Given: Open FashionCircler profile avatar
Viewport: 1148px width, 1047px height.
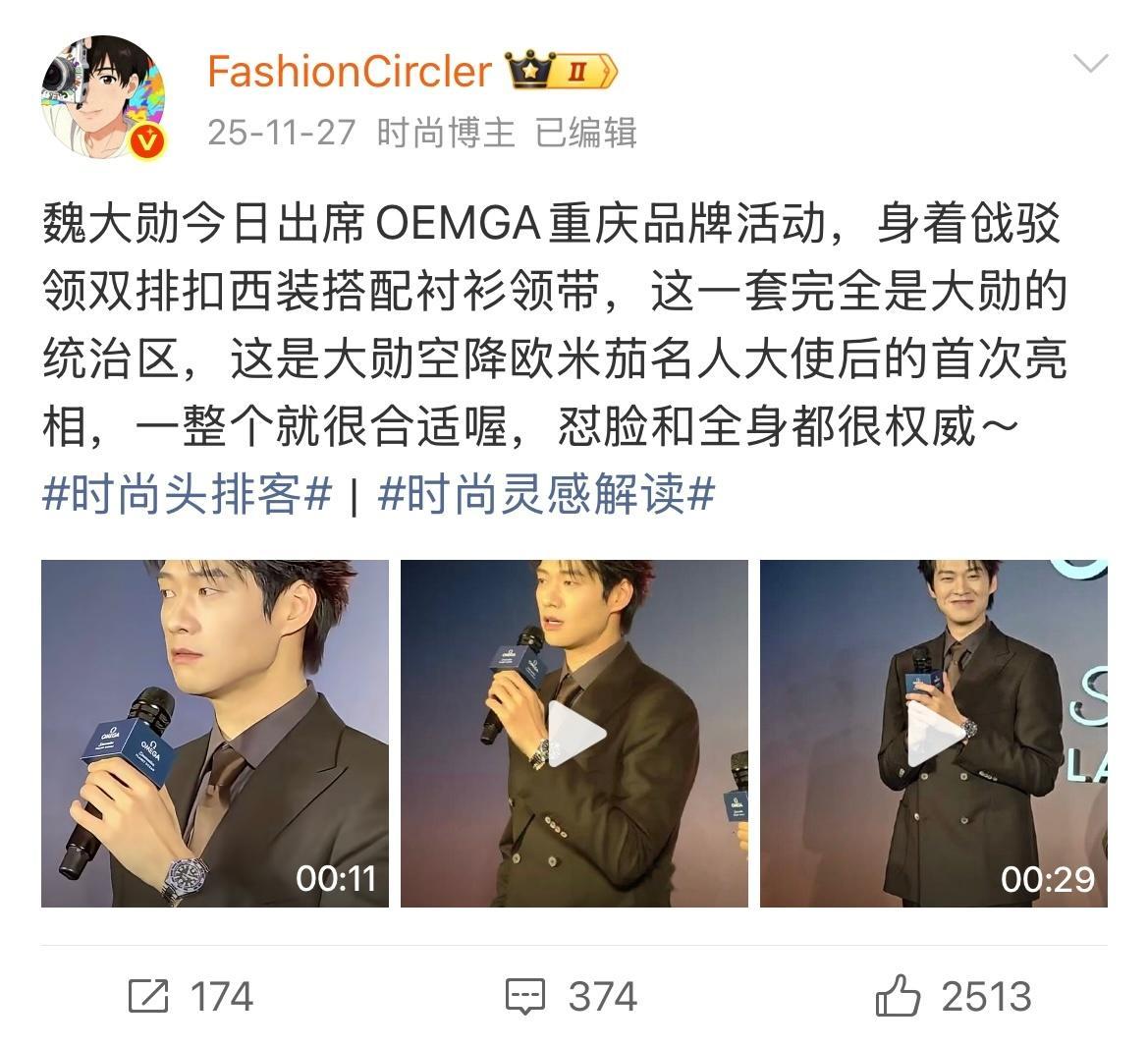Looking at the screenshot, I should pyautogui.click(x=103, y=96).
